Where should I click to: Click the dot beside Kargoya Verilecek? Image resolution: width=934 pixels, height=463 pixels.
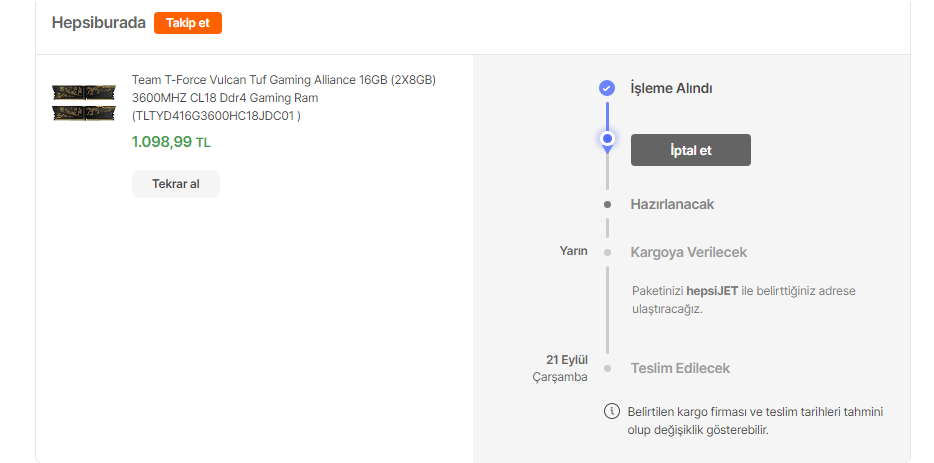607,252
